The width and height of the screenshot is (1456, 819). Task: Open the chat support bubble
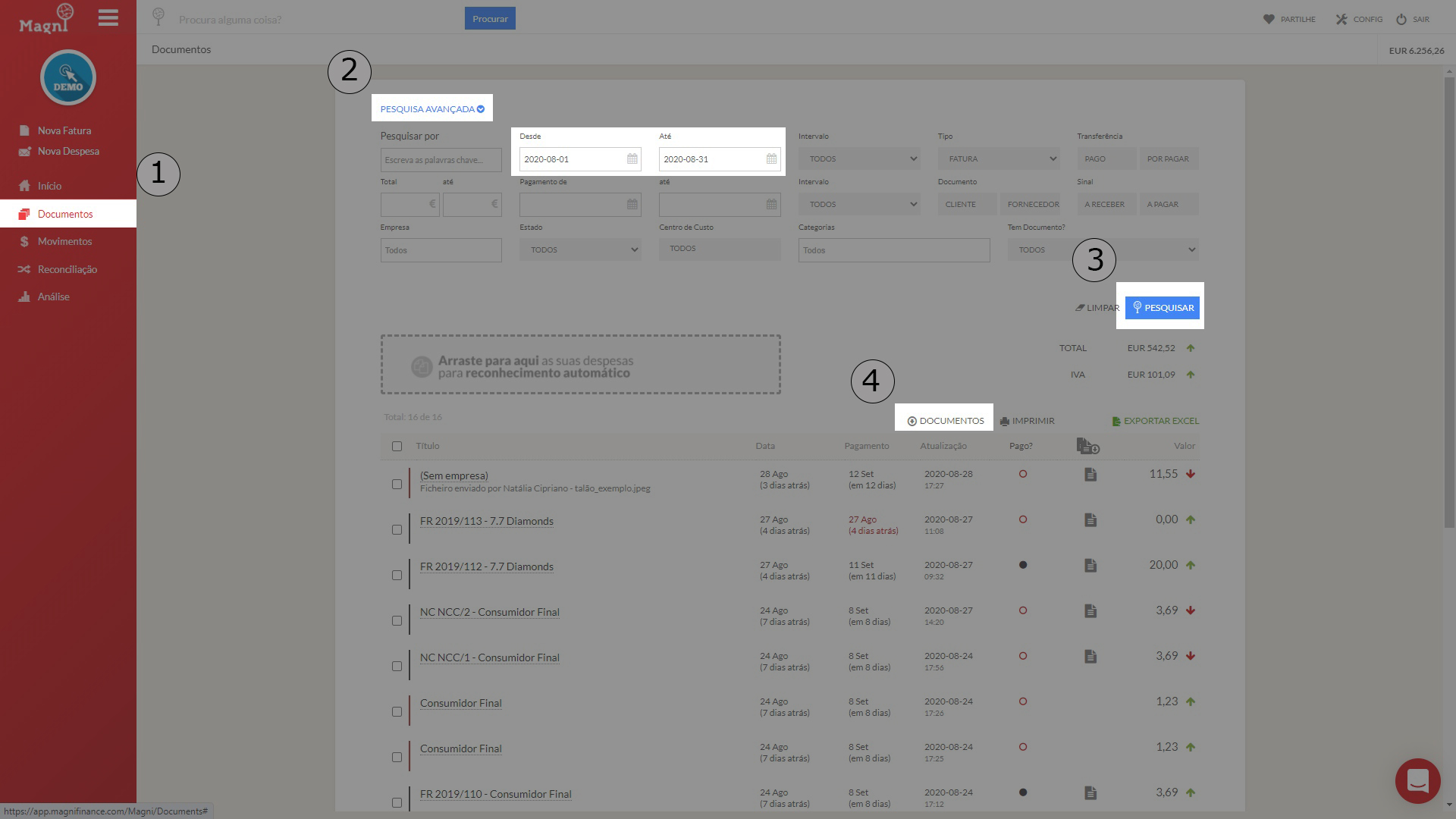[x=1417, y=780]
